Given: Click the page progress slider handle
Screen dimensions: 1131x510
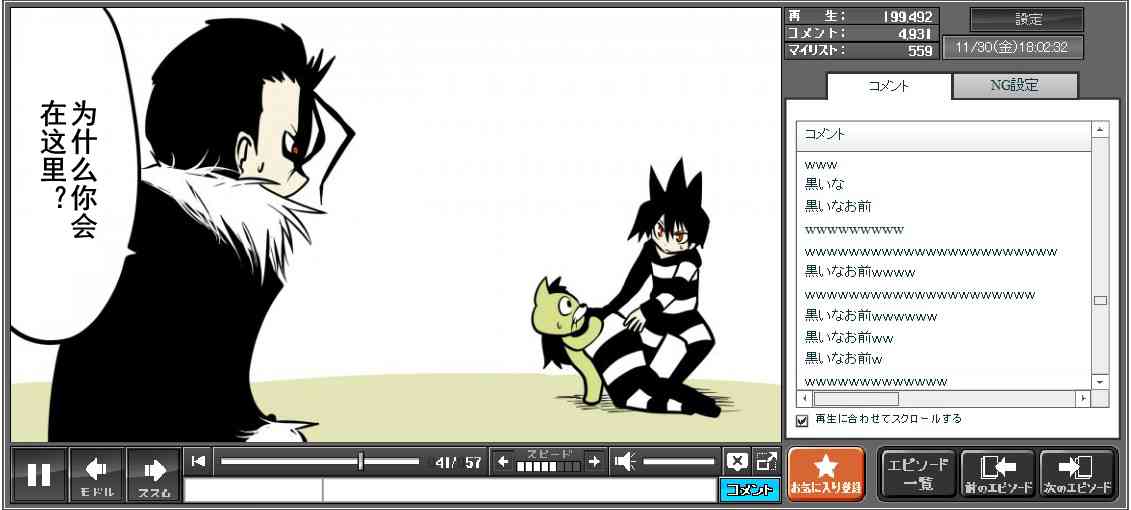Looking at the screenshot, I should [x=361, y=462].
